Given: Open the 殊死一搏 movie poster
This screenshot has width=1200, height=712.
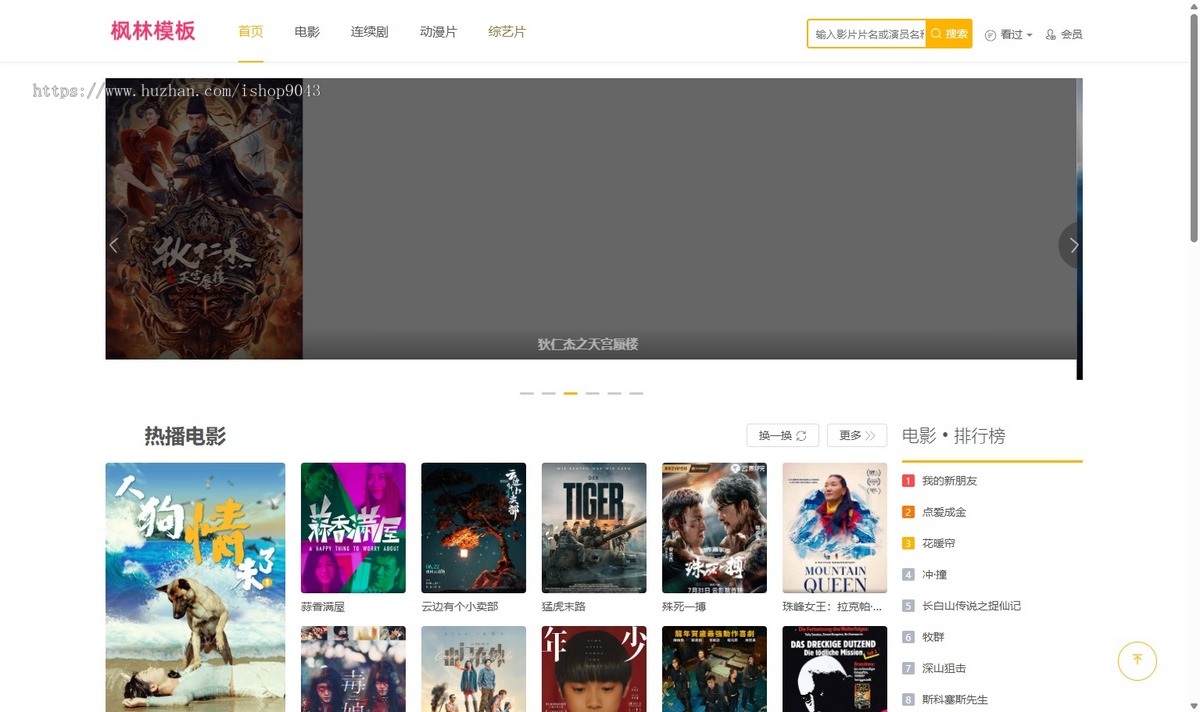Looking at the screenshot, I should 714,528.
